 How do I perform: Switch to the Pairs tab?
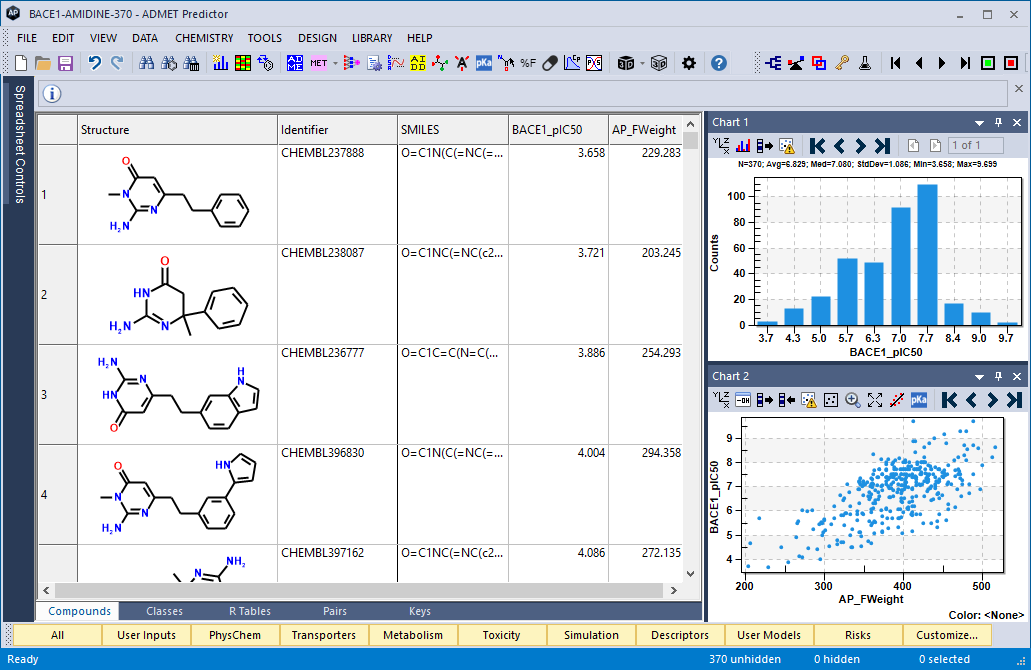[335, 611]
